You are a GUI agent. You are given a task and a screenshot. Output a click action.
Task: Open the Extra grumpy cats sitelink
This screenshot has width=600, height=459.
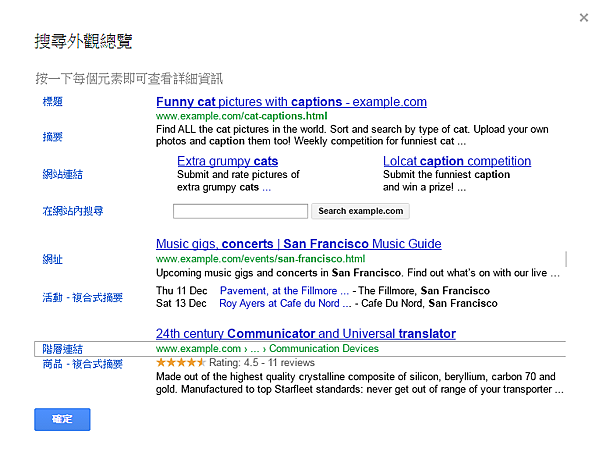227,161
